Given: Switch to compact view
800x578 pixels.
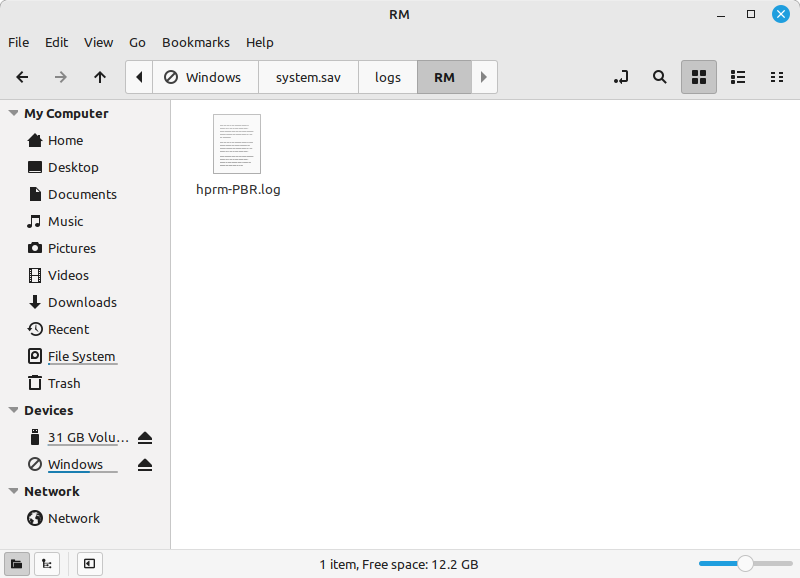Looking at the screenshot, I should (777, 77).
